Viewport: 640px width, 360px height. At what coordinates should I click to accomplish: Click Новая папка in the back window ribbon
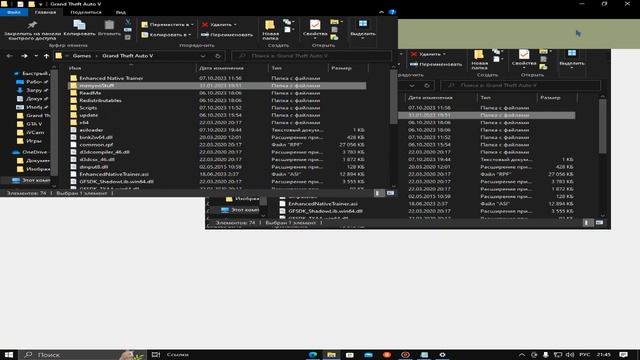point(479,60)
